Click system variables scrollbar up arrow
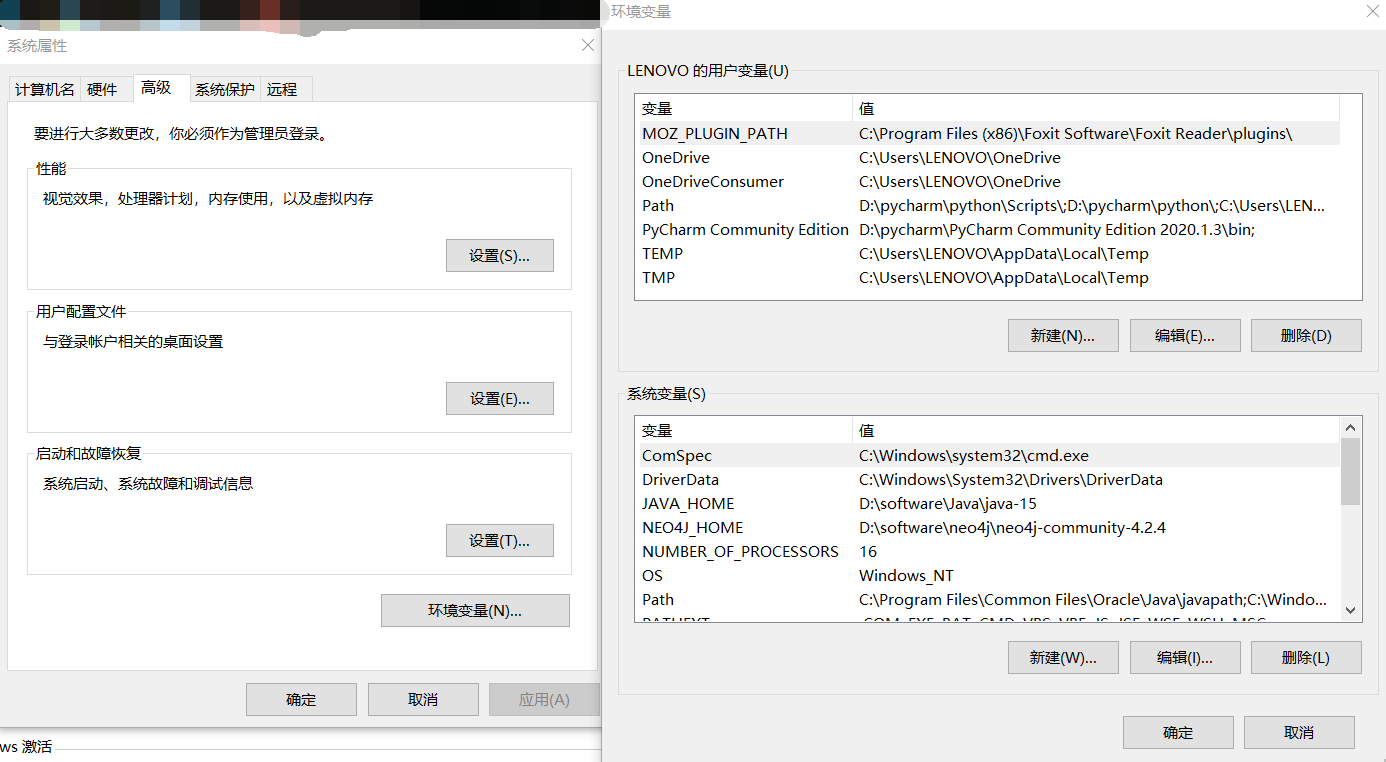1386x762 pixels. (x=1351, y=427)
